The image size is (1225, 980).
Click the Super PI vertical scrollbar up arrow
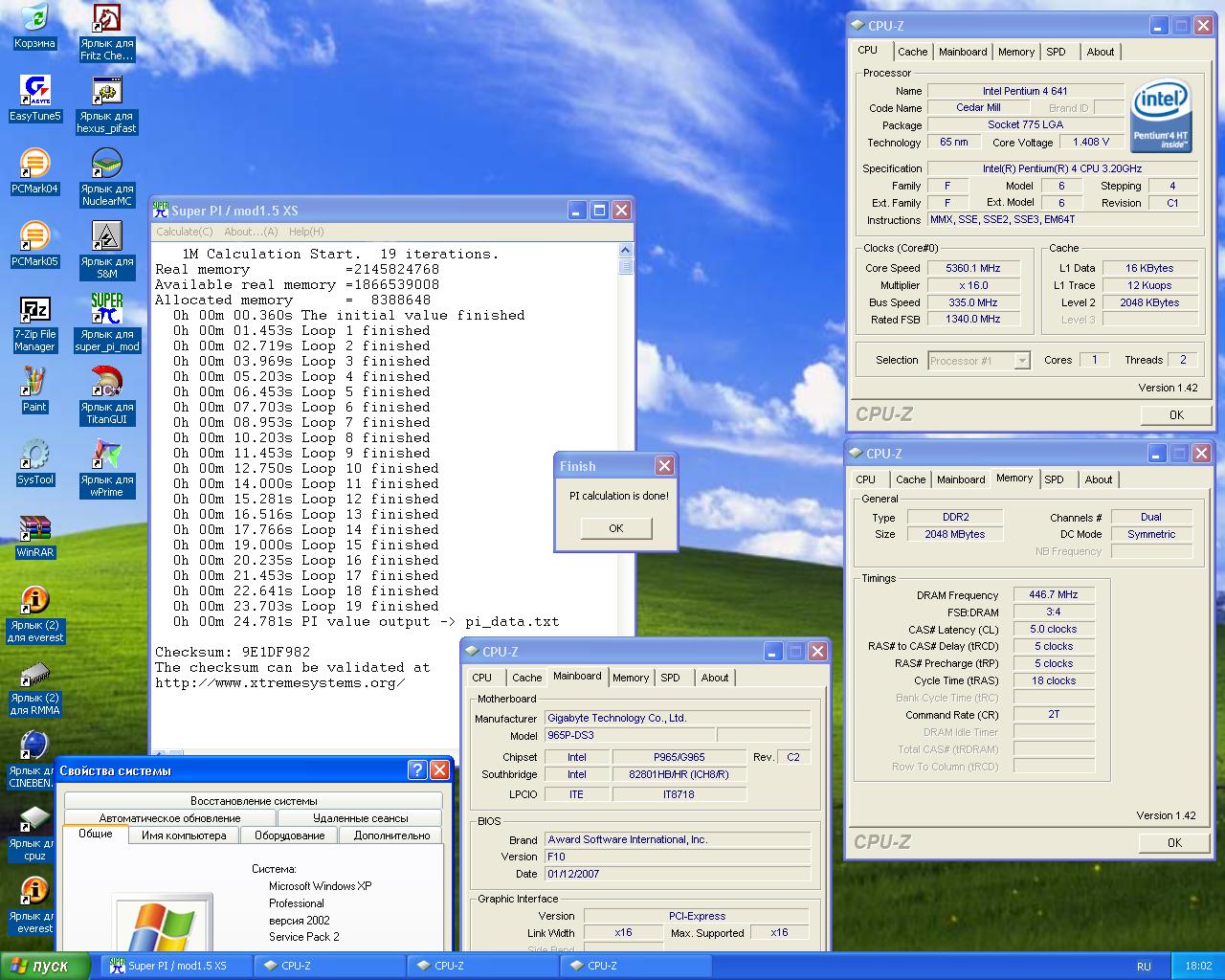[626, 252]
